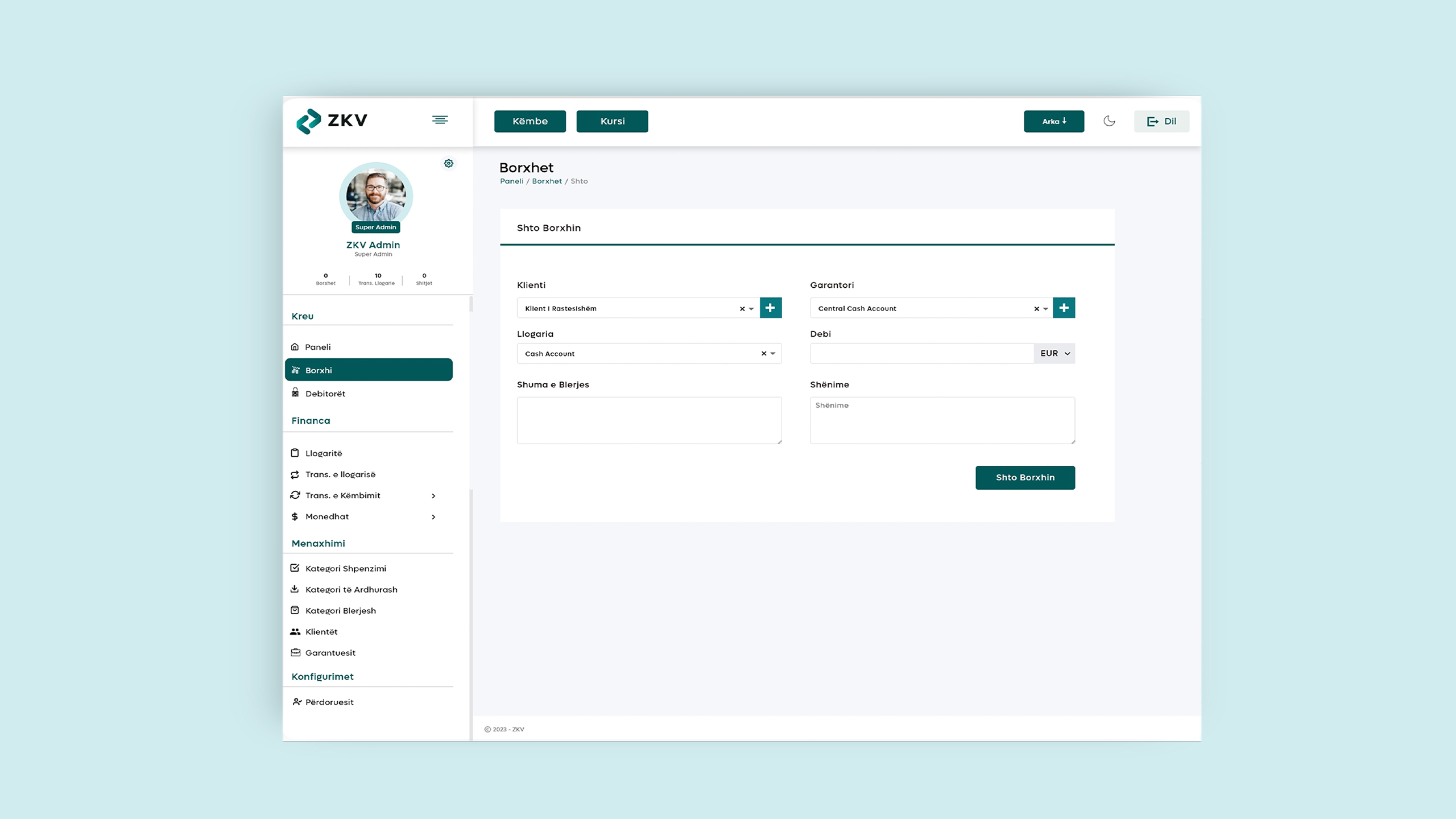Click into the Debi amount field

pos(921,353)
